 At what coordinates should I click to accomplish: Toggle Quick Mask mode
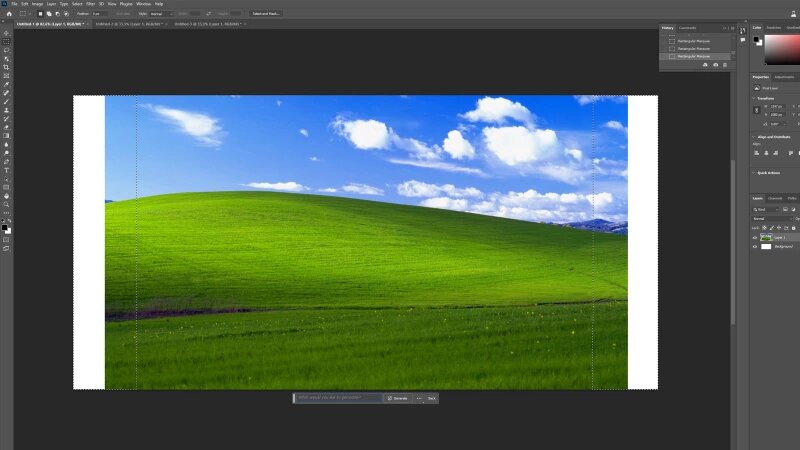(6, 240)
